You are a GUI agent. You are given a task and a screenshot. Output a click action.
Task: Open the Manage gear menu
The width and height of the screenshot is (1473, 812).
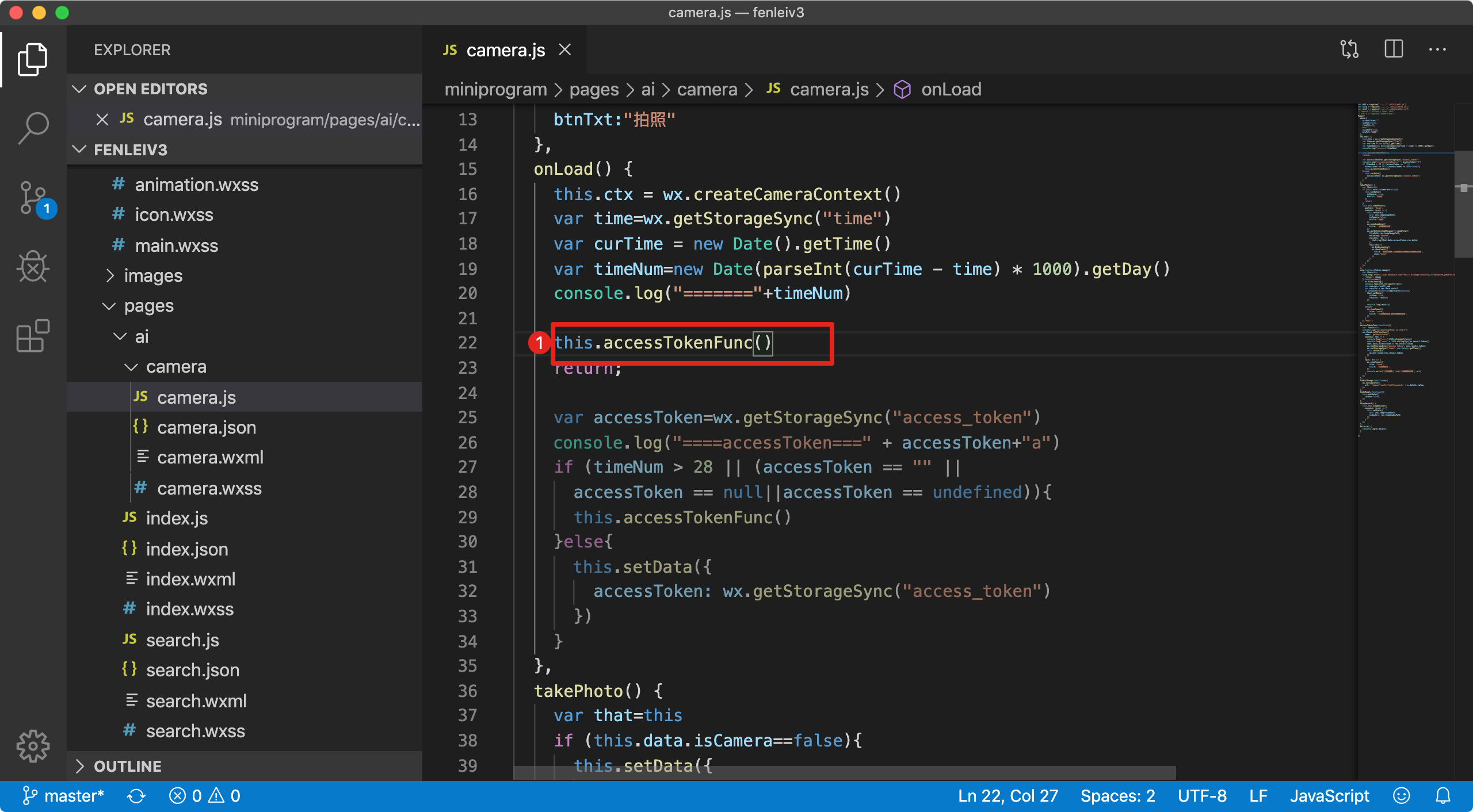33,746
